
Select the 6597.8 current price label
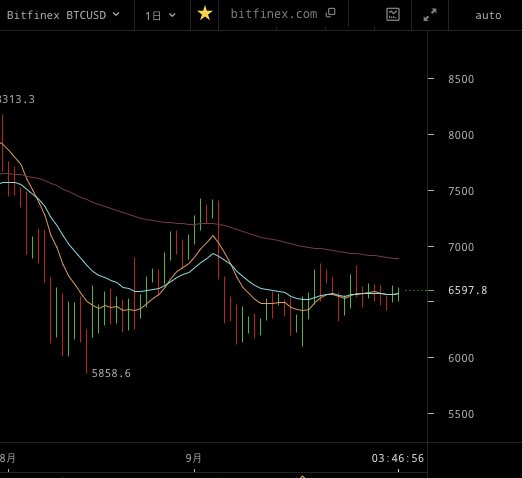tap(468, 290)
